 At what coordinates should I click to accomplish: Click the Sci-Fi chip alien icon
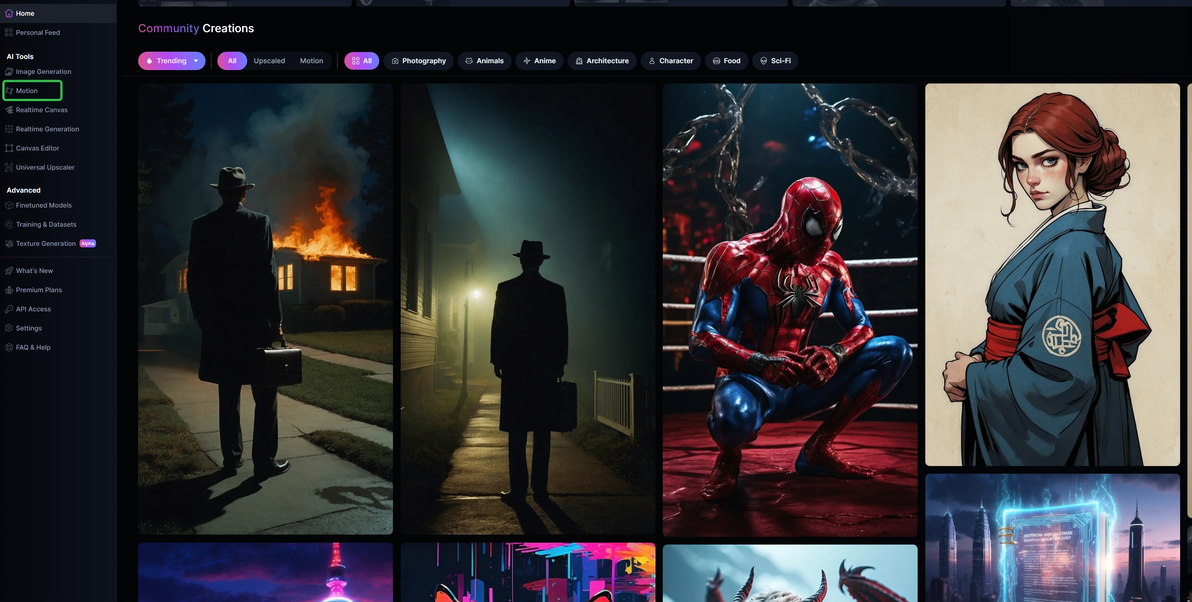coord(764,61)
